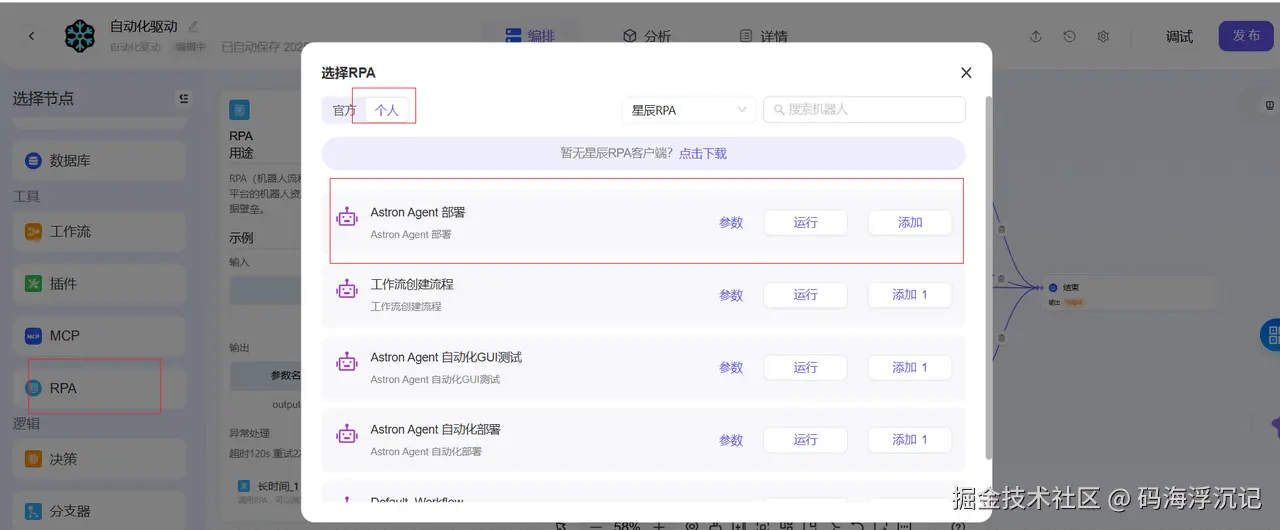Edit the 自动化驱动 name with pencil icon
This screenshot has width=1280, height=530.
pos(193,26)
